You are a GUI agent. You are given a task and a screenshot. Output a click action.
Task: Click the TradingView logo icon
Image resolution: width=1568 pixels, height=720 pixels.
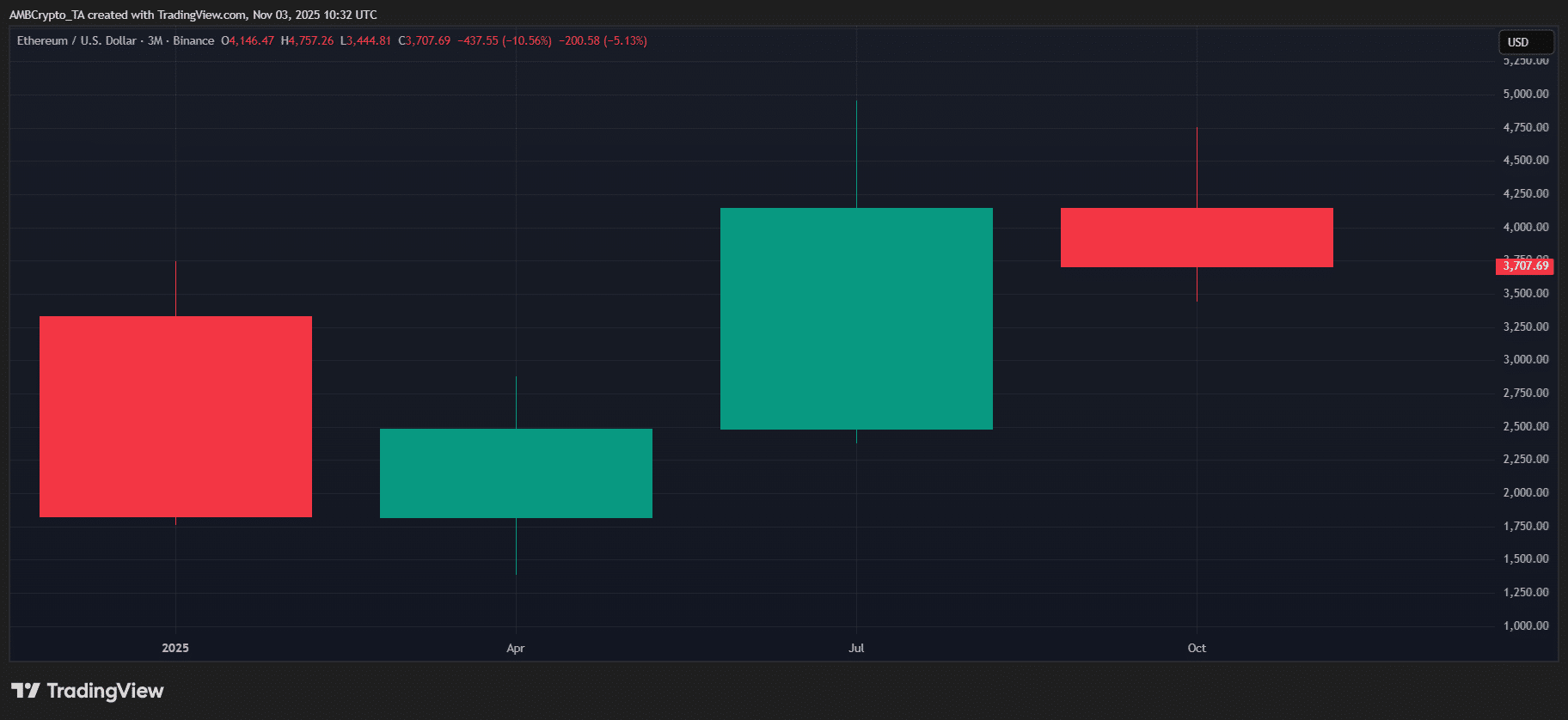point(25,691)
